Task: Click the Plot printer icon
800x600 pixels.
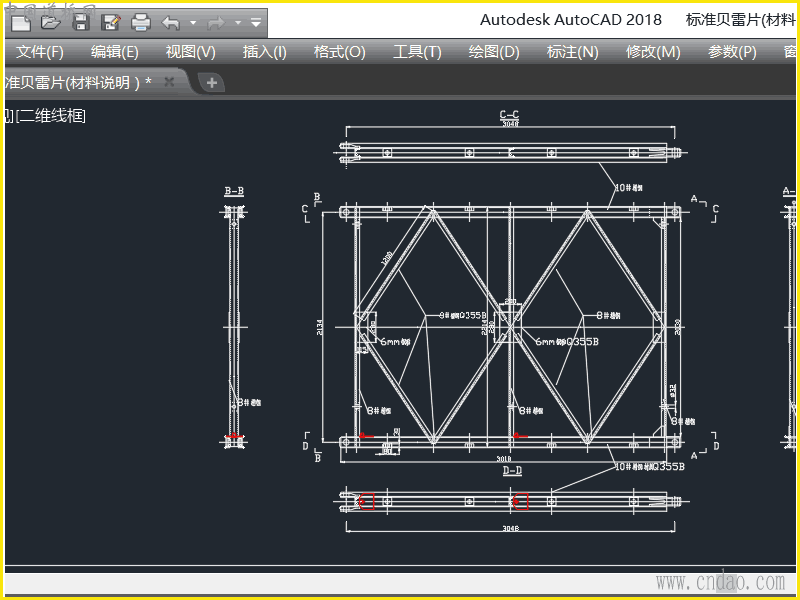Action: pos(141,22)
